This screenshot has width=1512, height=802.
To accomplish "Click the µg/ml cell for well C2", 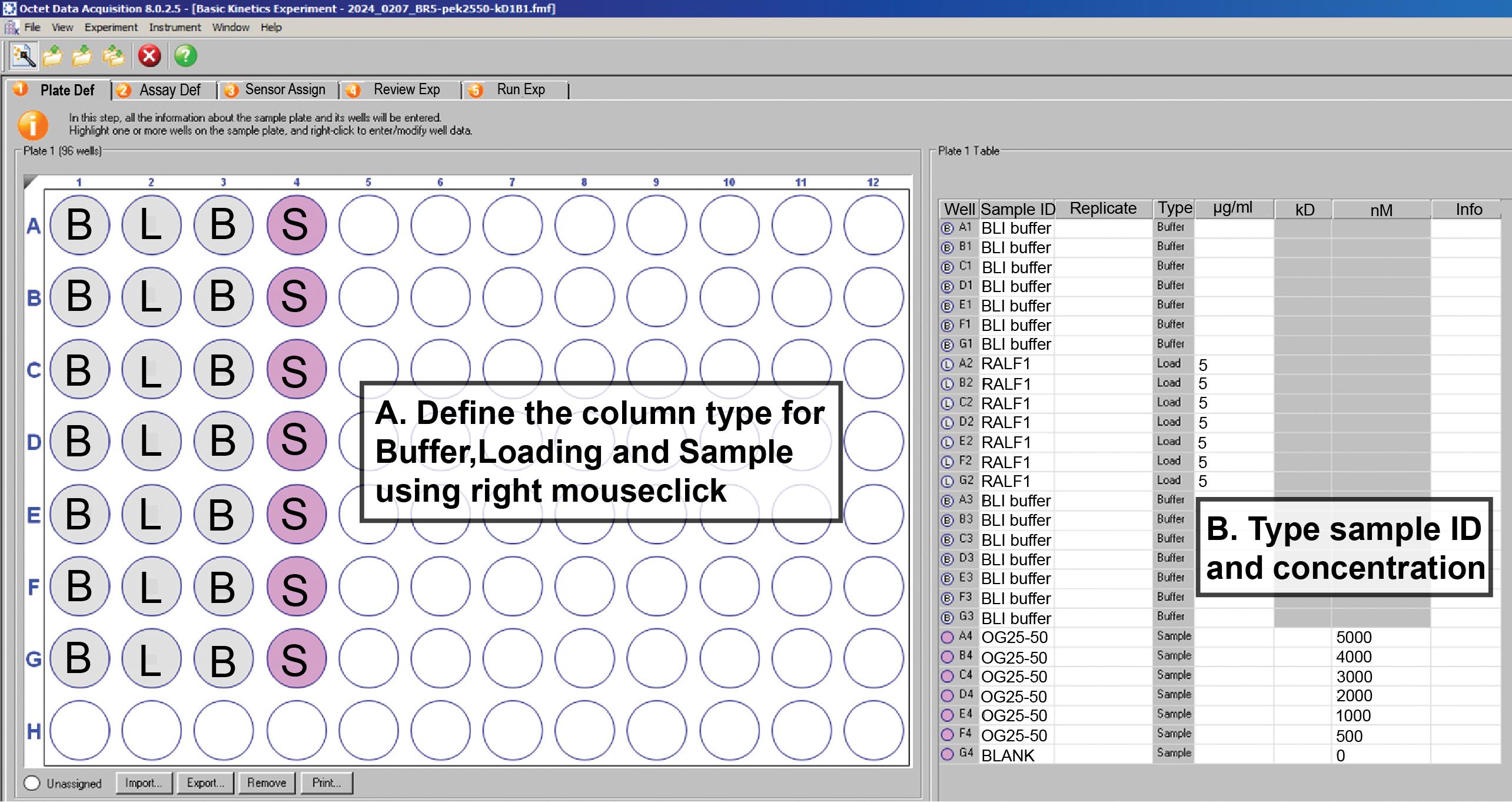I will pos(1234,403).
